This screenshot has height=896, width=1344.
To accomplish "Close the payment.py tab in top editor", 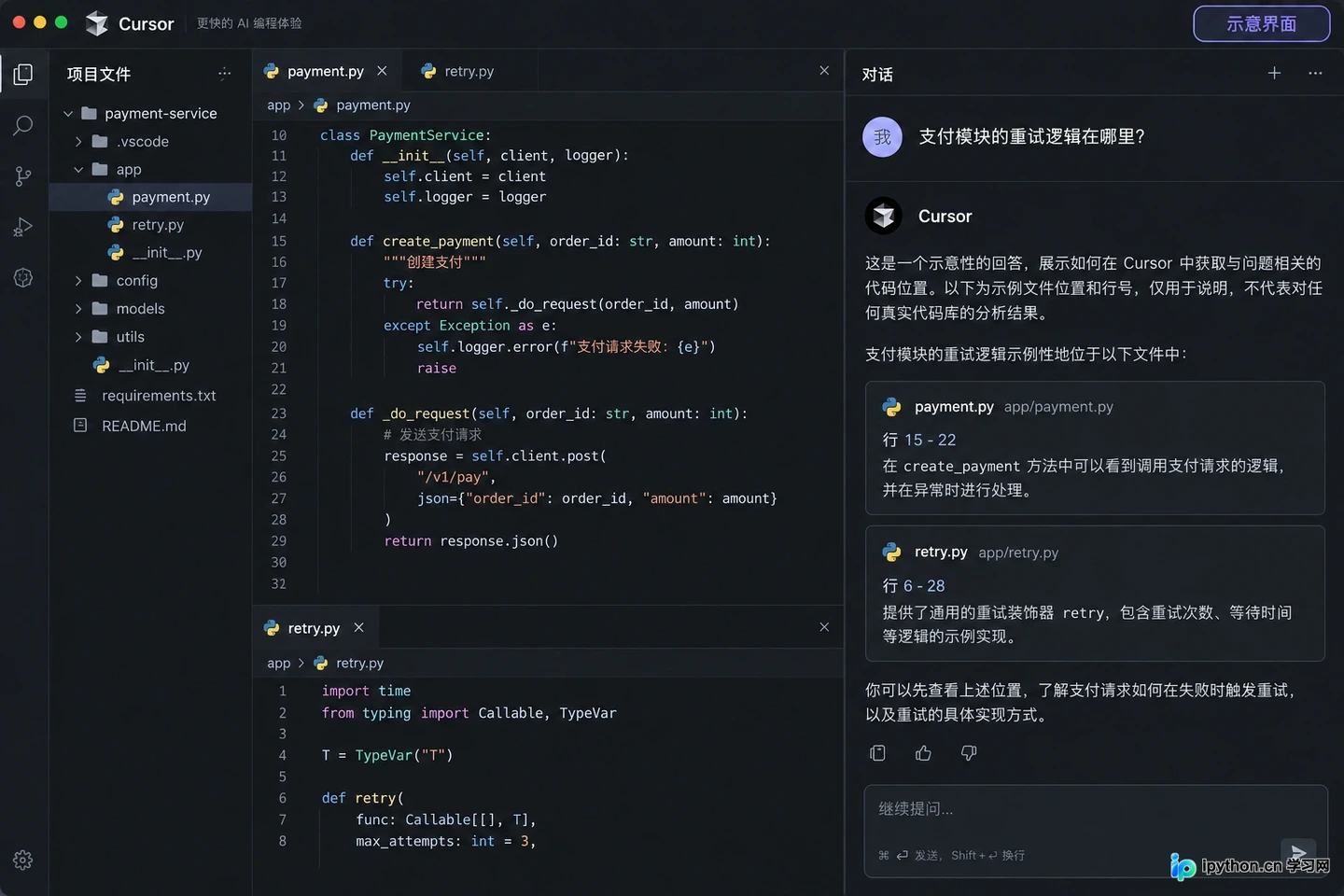I will pos(382,71).
